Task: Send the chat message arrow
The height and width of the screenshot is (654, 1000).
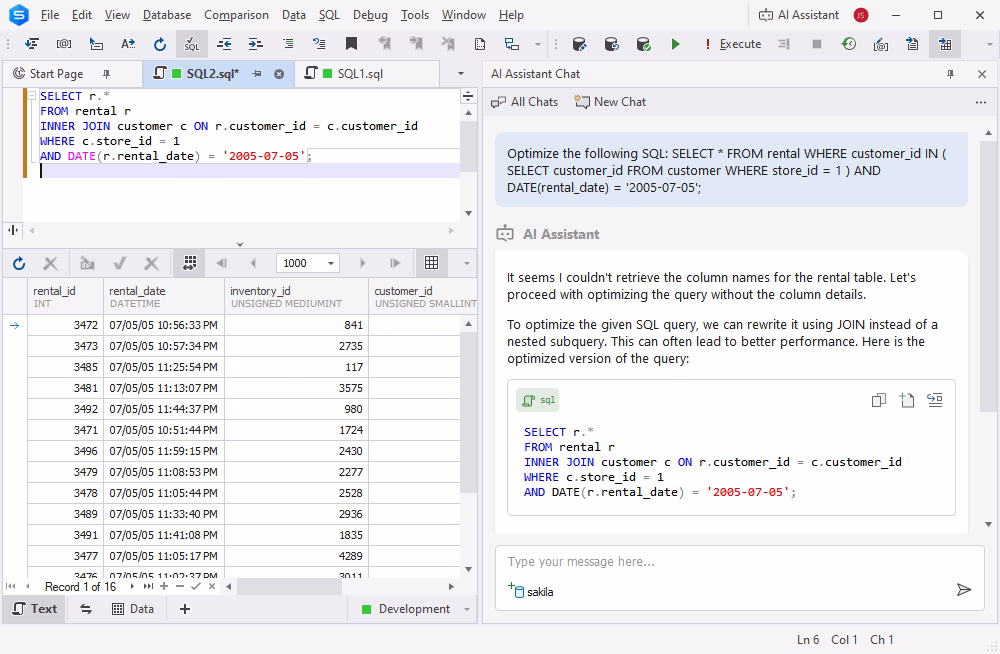Action: pyautogui.click(x=964, y=590)
